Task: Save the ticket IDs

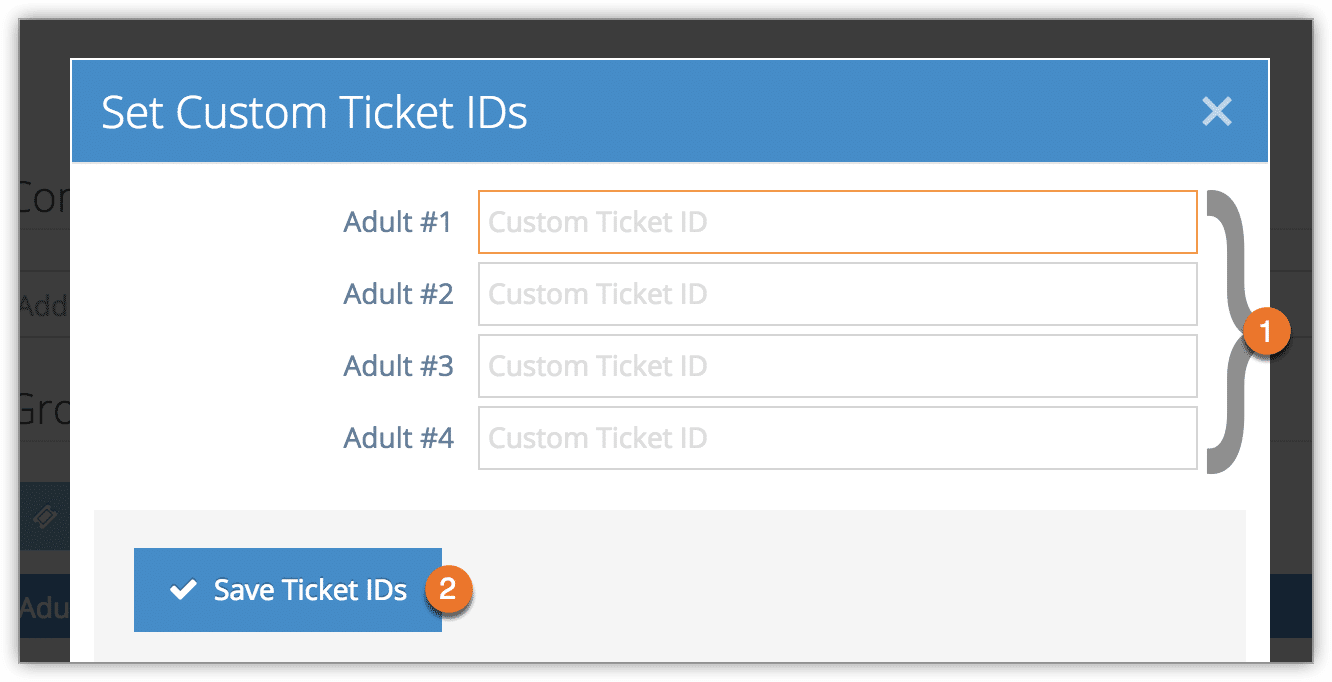Action: click(x=288, y=590)
